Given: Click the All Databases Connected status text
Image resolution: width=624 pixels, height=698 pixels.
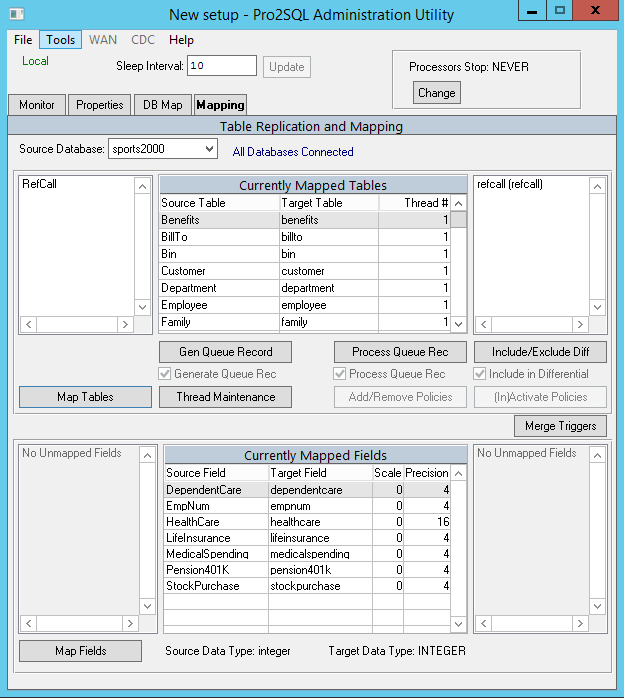Looking at the screenshot, I should (293, 152).
